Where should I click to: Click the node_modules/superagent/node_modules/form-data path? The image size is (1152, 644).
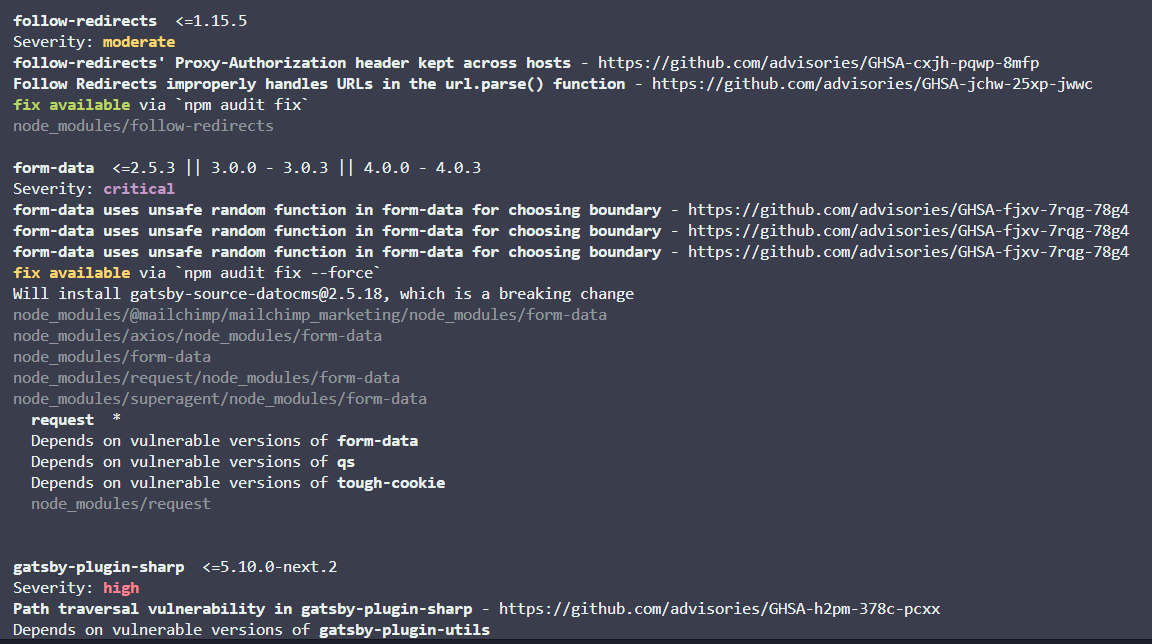tap(219, 399)
